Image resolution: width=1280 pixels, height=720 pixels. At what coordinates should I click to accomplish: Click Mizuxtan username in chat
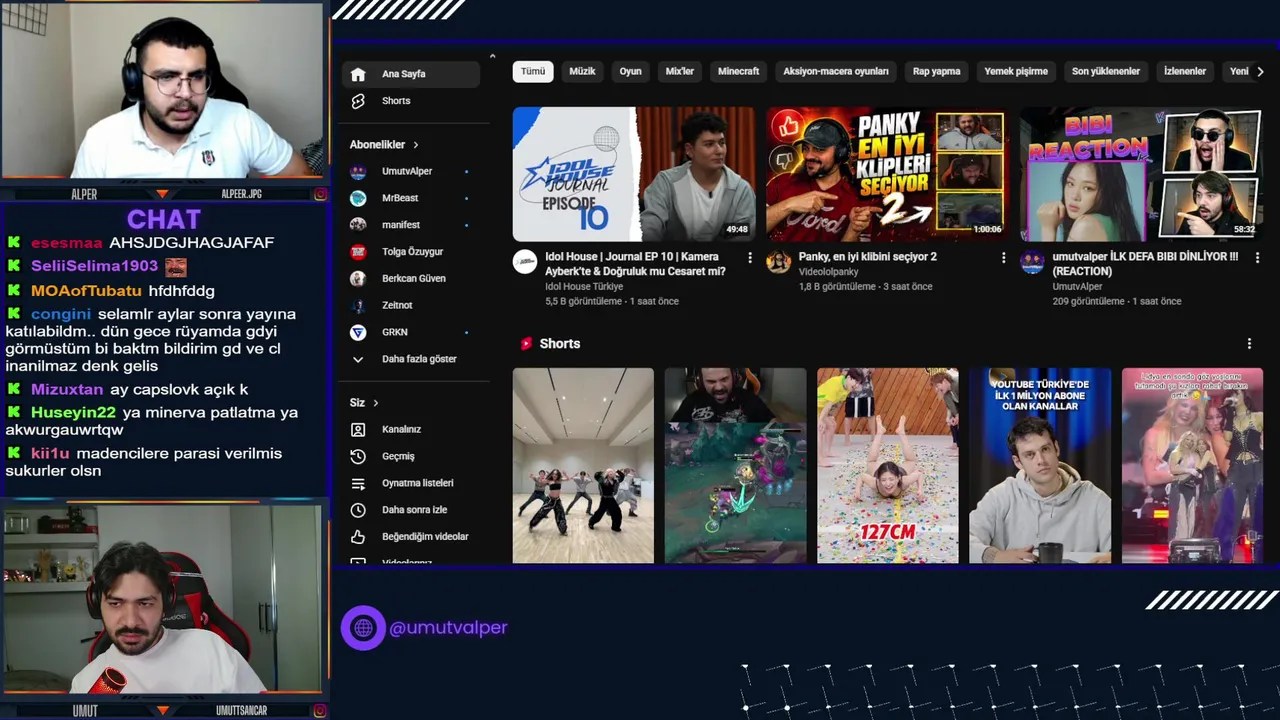point(67,390)
